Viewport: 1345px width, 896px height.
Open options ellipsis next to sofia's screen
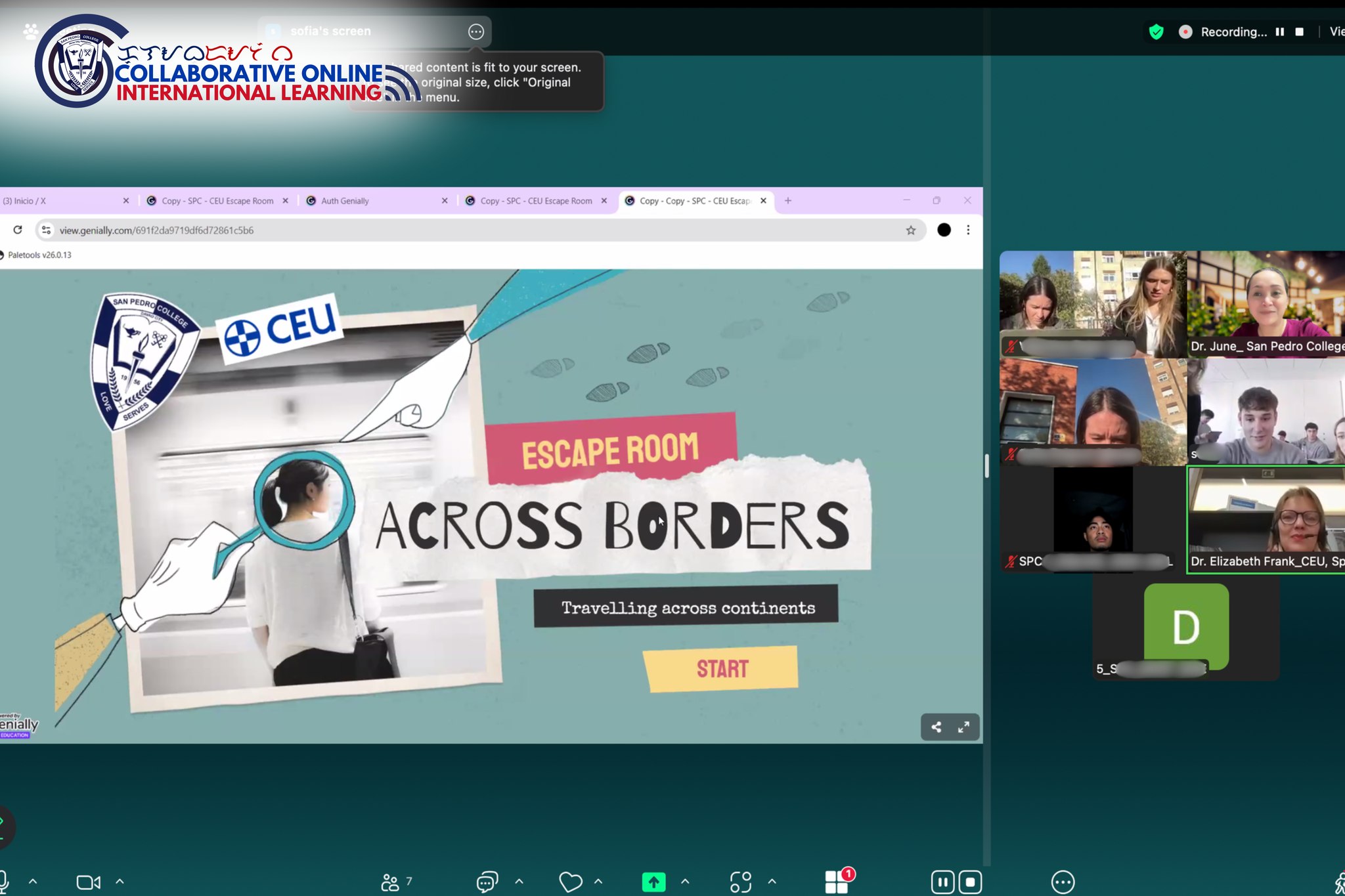click(x=476, y=32)
